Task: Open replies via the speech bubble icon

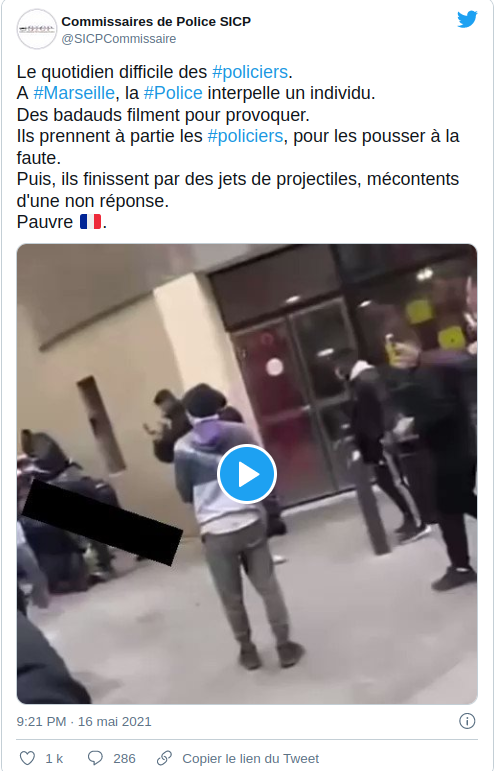Action: [95, 758]
